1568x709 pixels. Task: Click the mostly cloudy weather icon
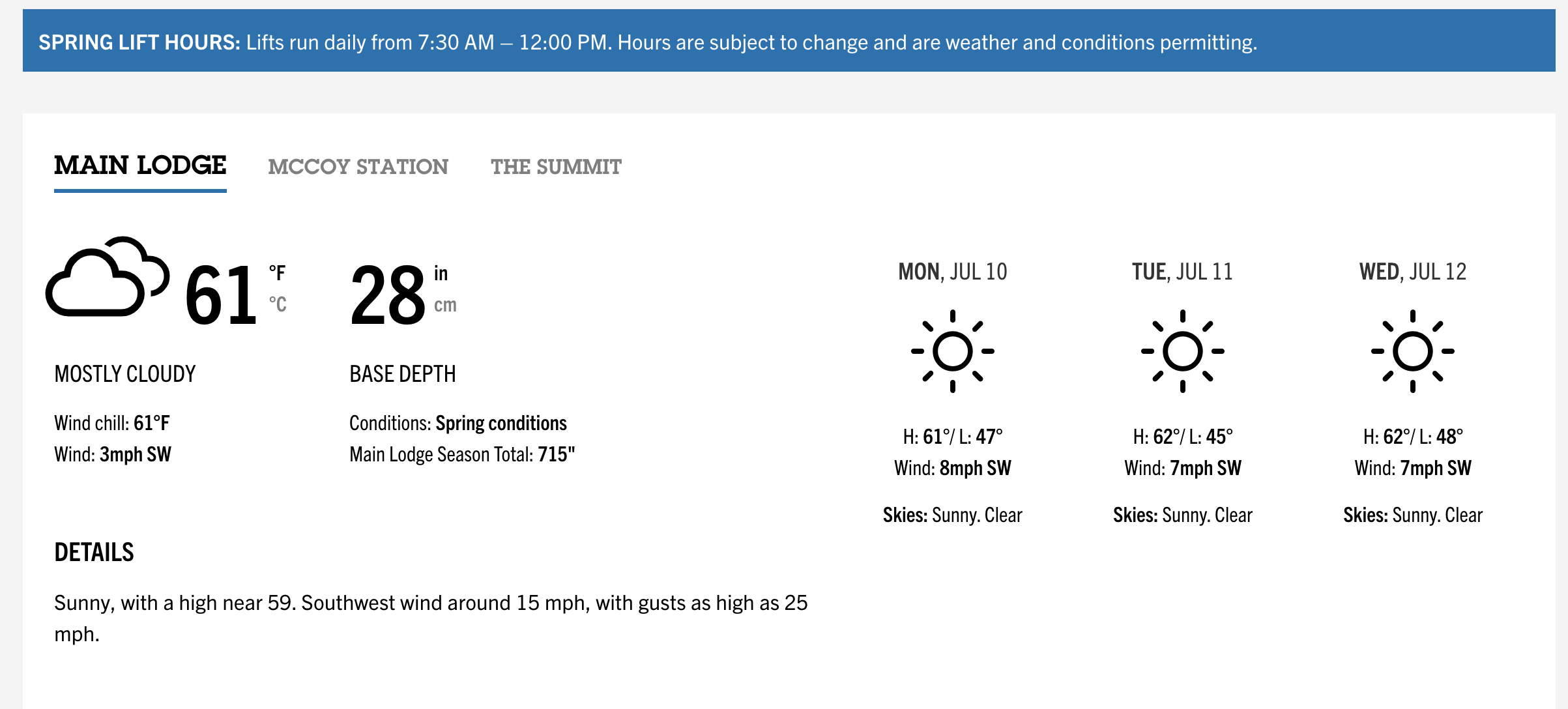coord(108,276)
